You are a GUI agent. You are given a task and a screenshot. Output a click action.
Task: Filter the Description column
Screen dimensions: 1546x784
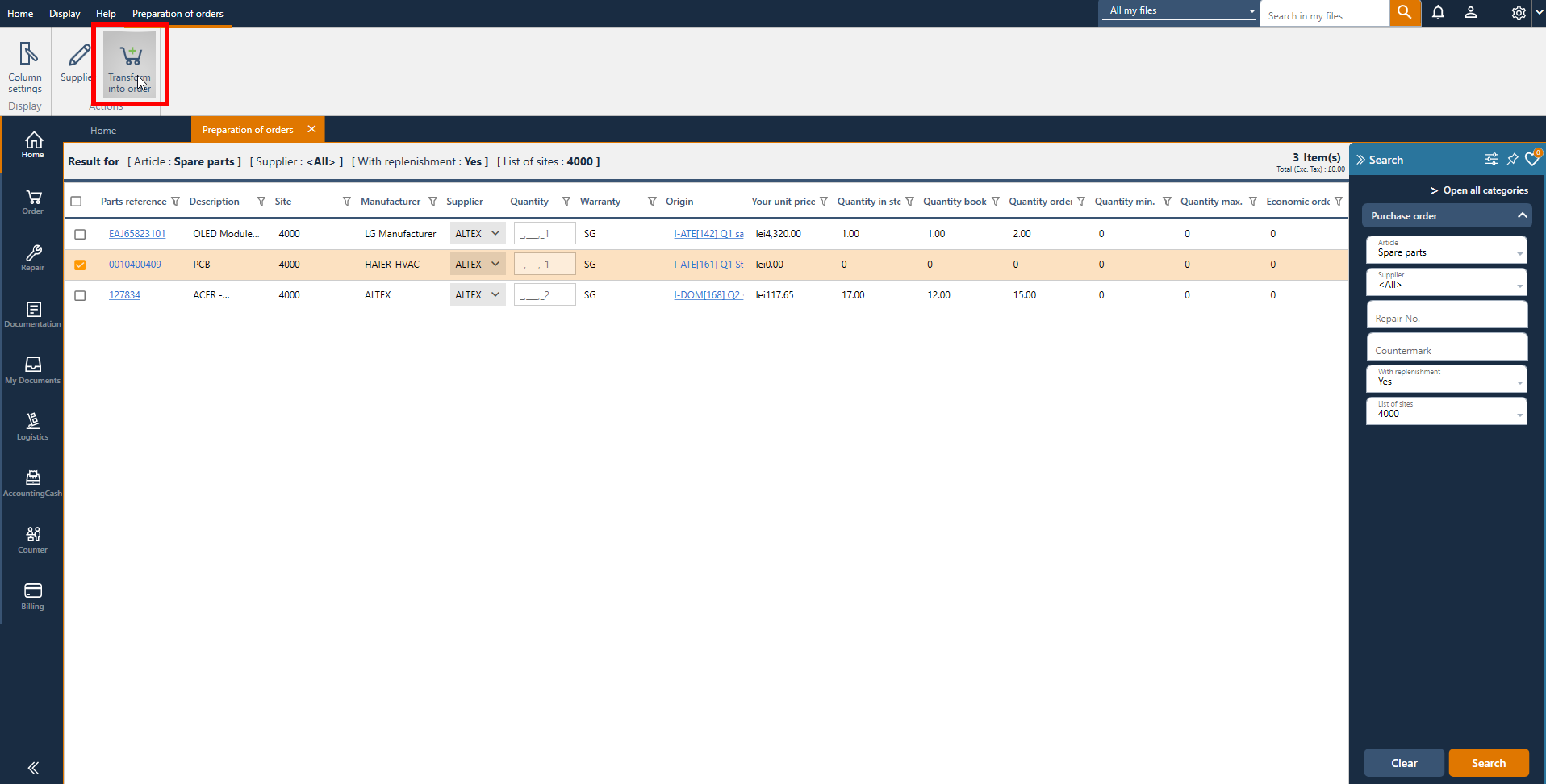click(x=261, y=202)
